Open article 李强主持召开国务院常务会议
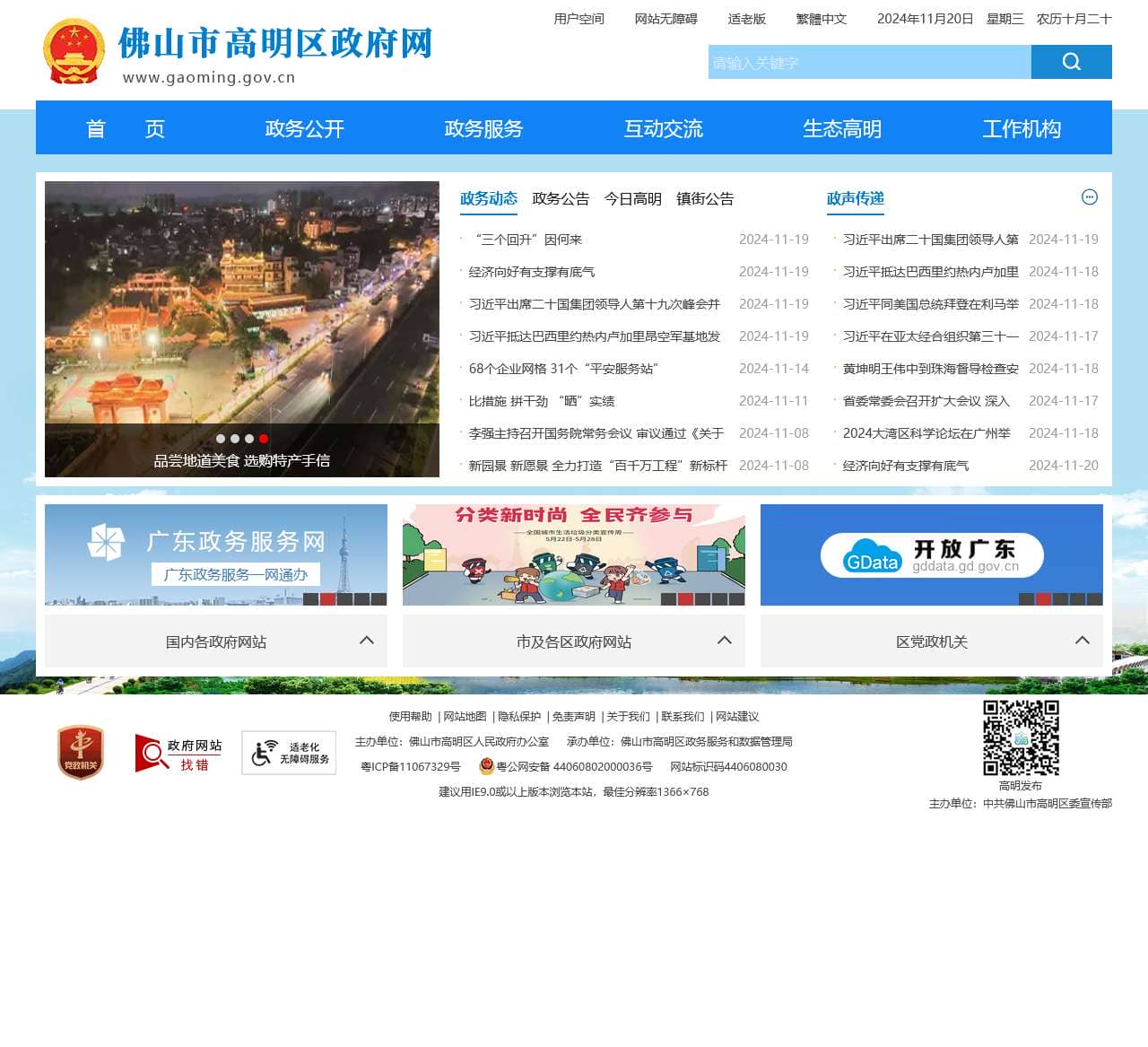This screenshot has width=1148, height=1047. pos(596,433)
